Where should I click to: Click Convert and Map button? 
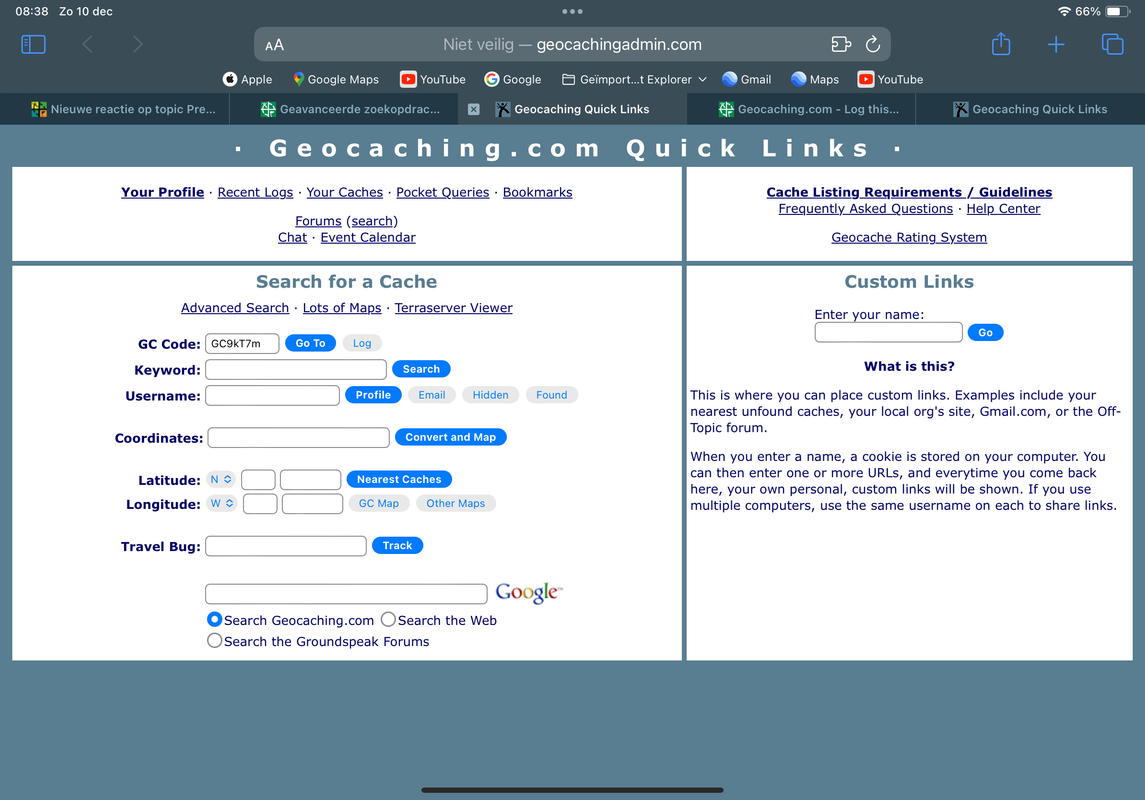[x=451, y=437]
